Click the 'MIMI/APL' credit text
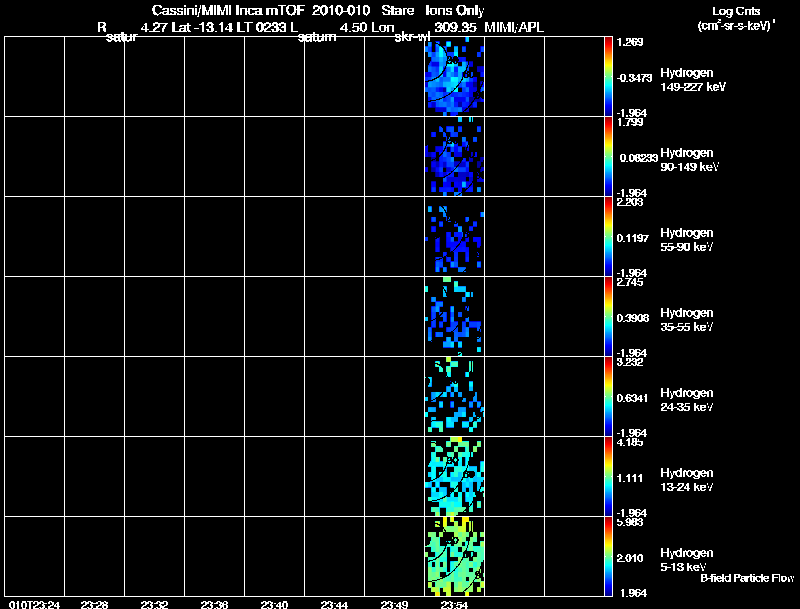 point(514,27)
